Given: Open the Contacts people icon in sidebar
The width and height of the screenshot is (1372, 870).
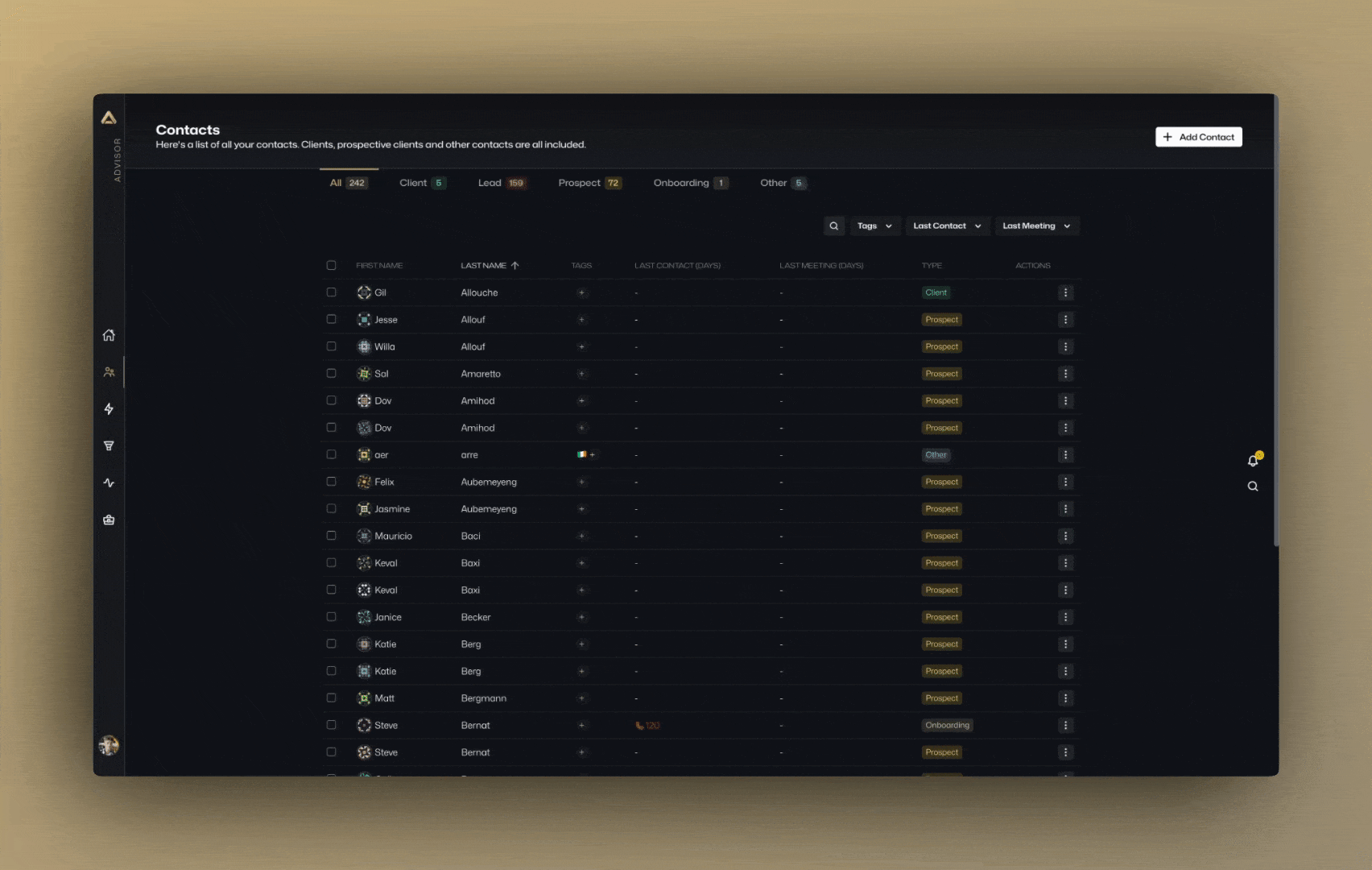Looking at the screenshot, I should (x=109, y=372).
